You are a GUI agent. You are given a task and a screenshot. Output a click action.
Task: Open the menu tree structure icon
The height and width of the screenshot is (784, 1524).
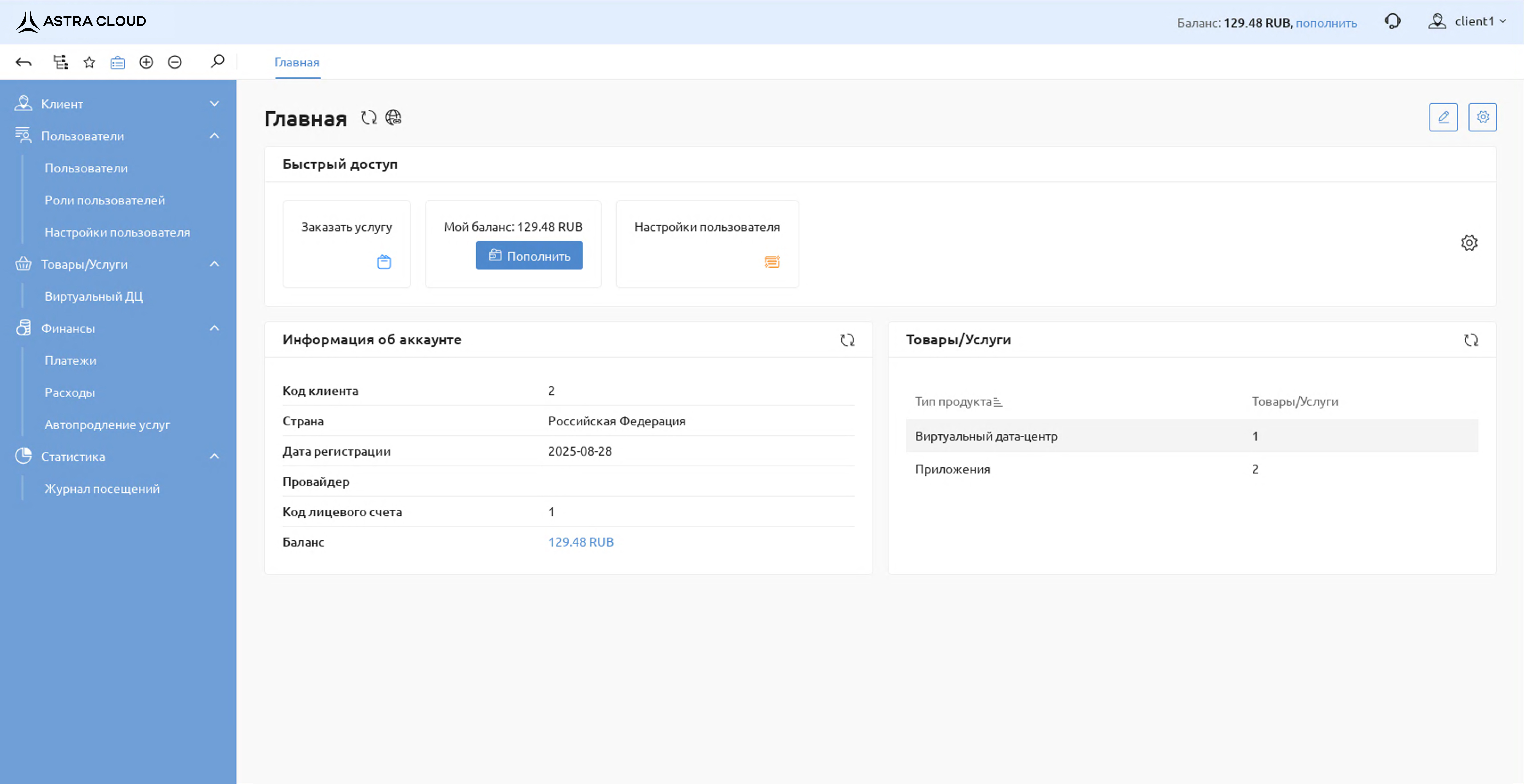[60, 62]
